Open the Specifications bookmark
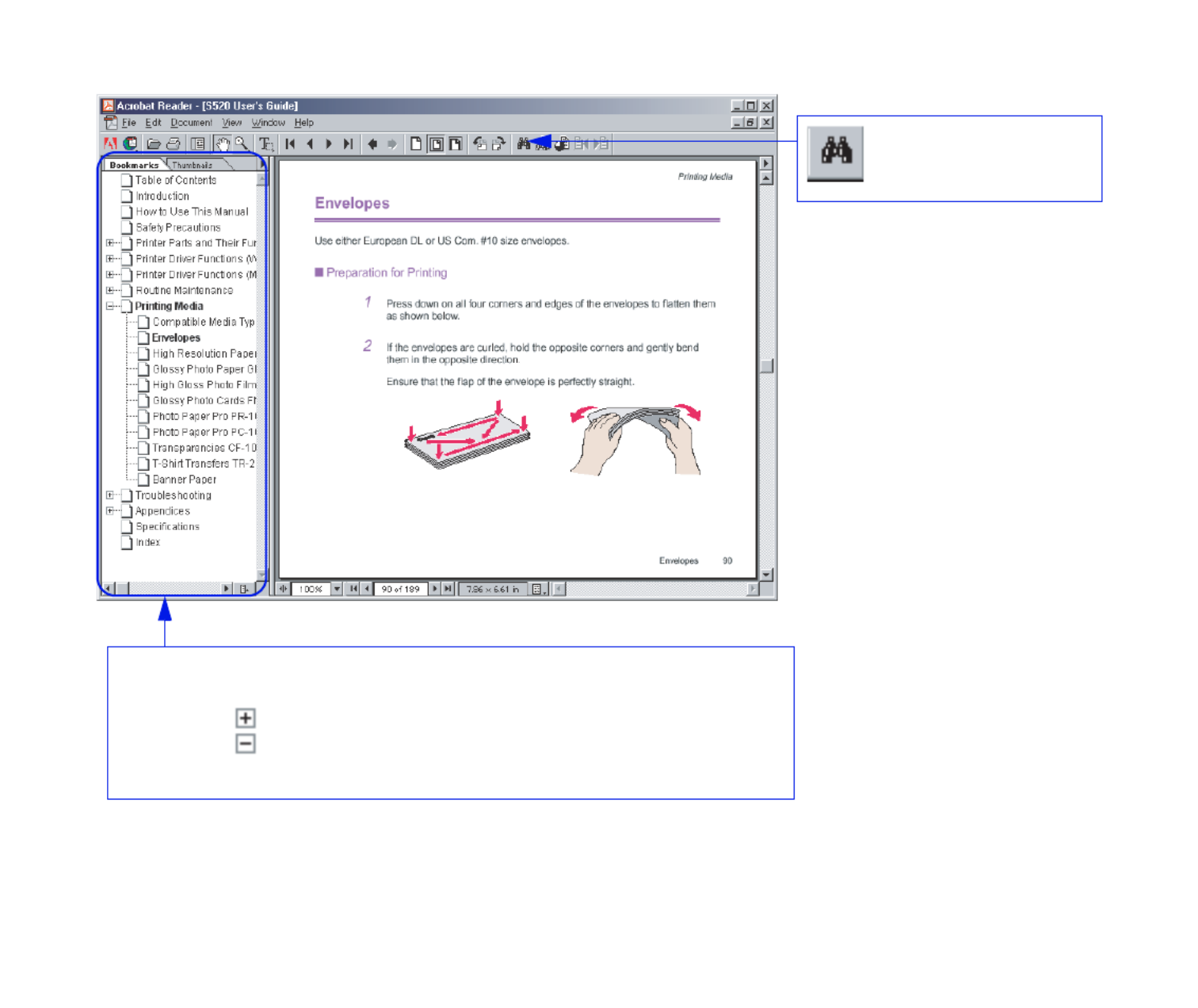 pyautogui.click(x=167, y=526)
